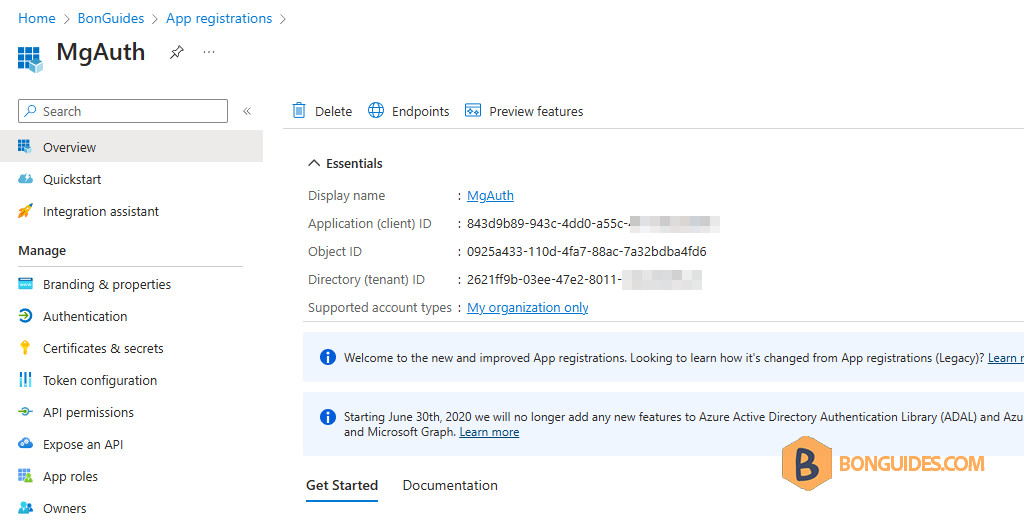Click the Owners people icon
Viewport: 1024px width, 526px height.
click(x=25, y=508)
